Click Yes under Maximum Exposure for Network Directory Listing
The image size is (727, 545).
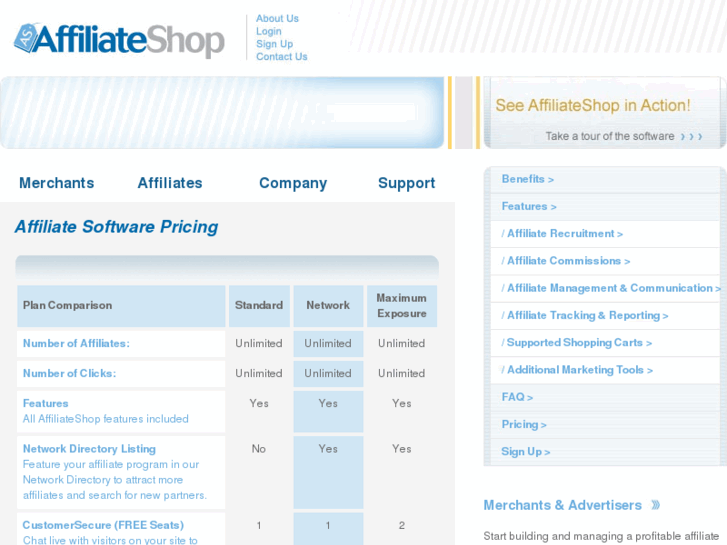tap(402, 449)
